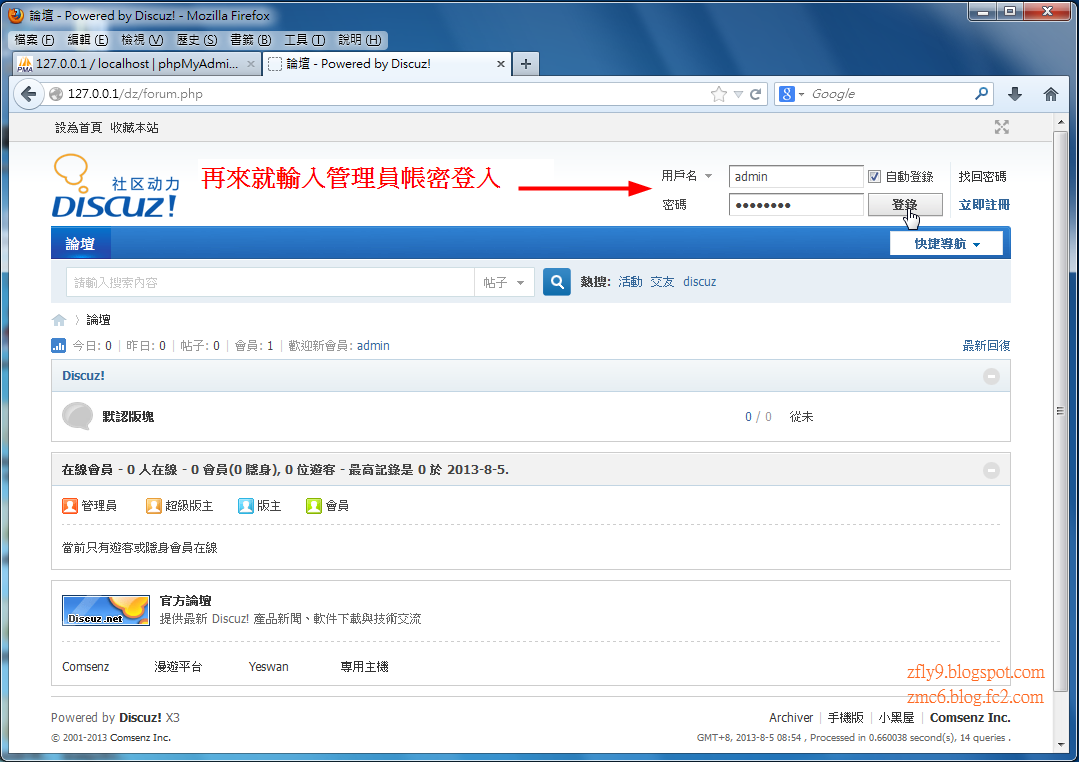Close the phpMyAdmin tab
The height and width of the screenshot is (762, 1079).
(x=251, y=64)
